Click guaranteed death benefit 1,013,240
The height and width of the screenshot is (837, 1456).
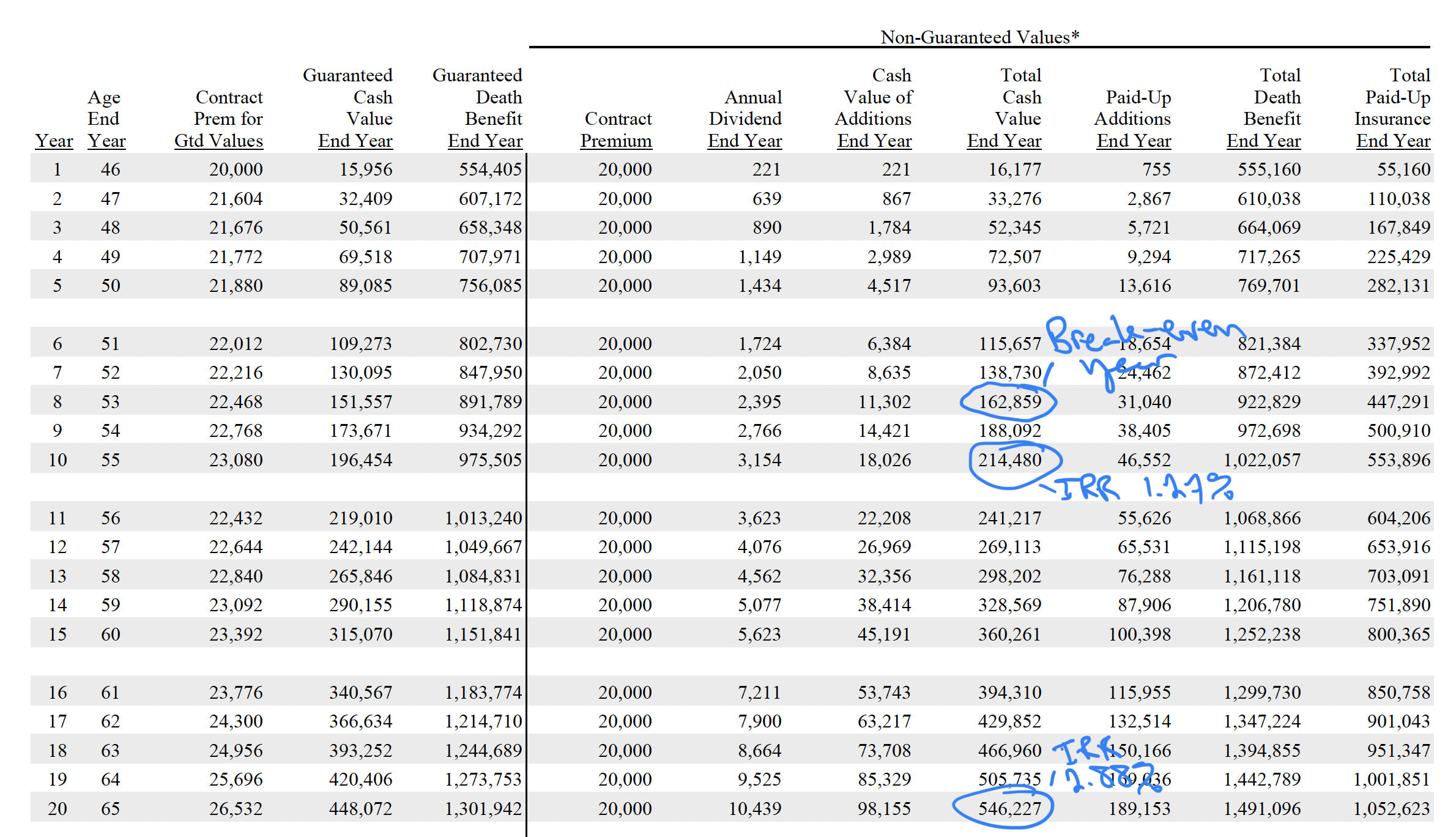coord(483,518)
